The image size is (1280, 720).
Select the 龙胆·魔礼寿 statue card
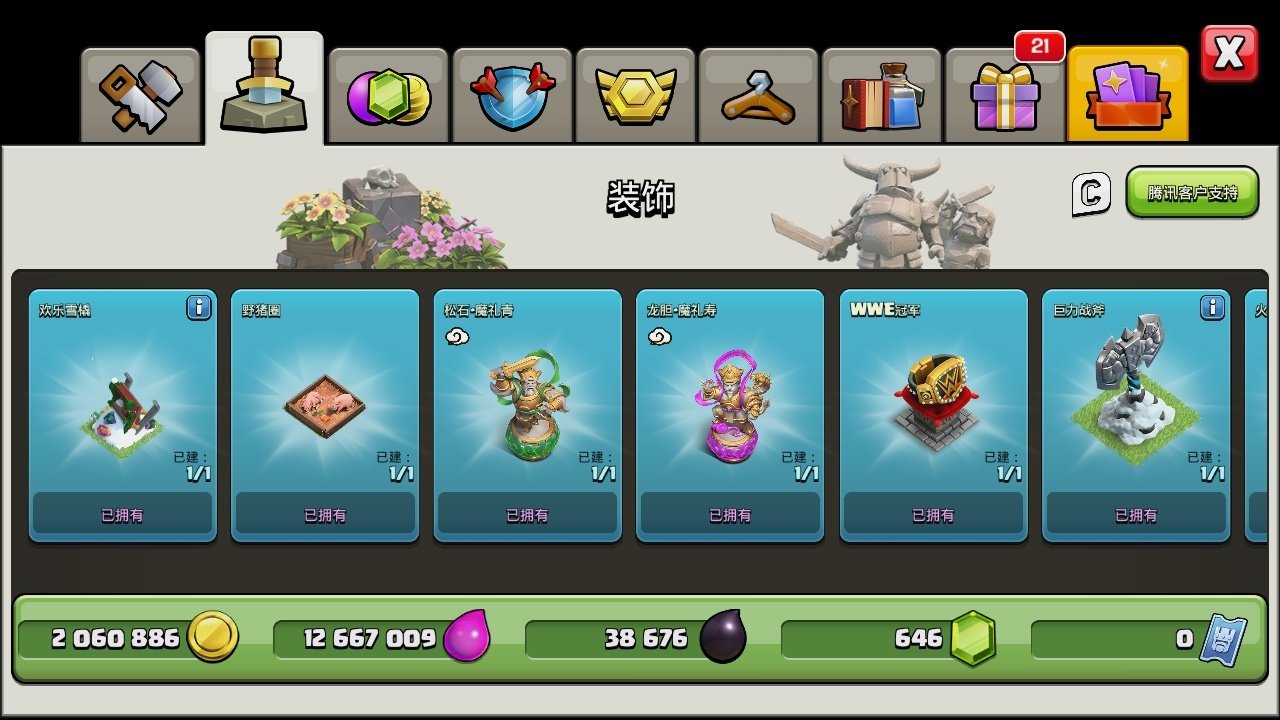(730, 415)
